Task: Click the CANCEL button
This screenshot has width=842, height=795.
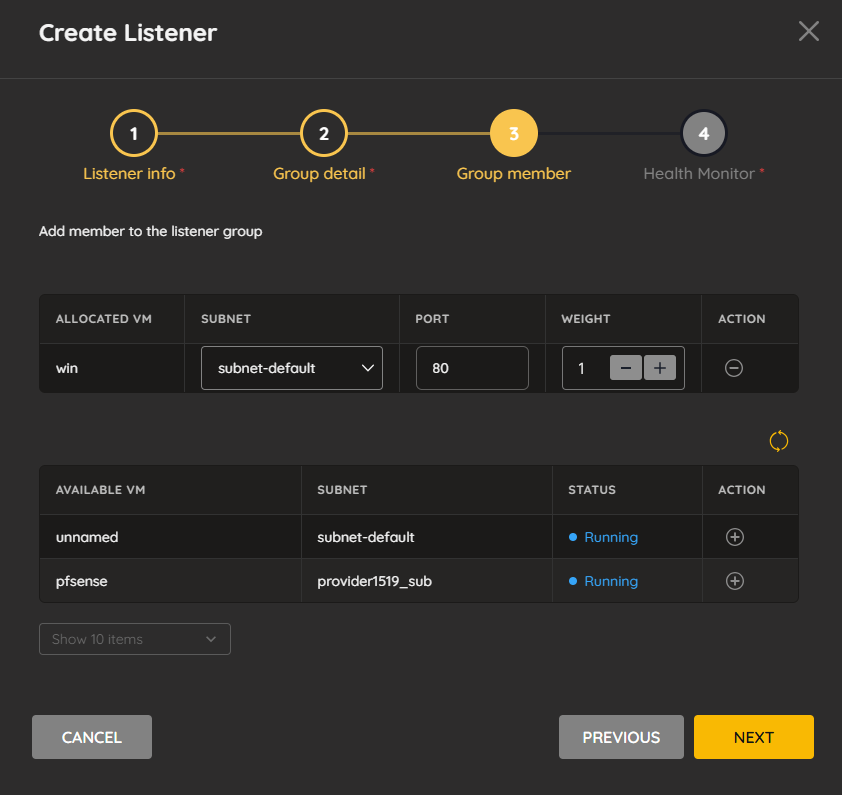Action: pos(92,737)
